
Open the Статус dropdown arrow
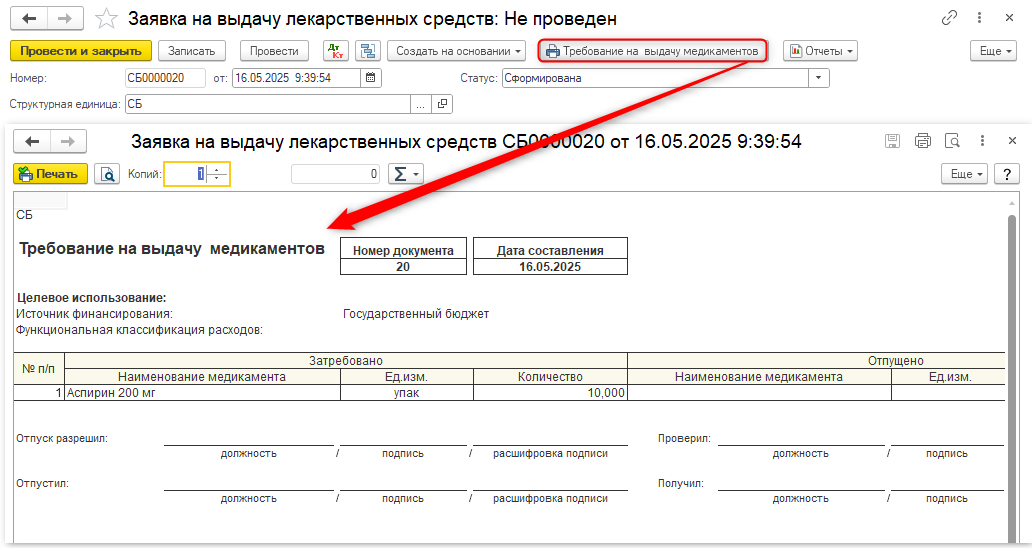click(818, 78)
